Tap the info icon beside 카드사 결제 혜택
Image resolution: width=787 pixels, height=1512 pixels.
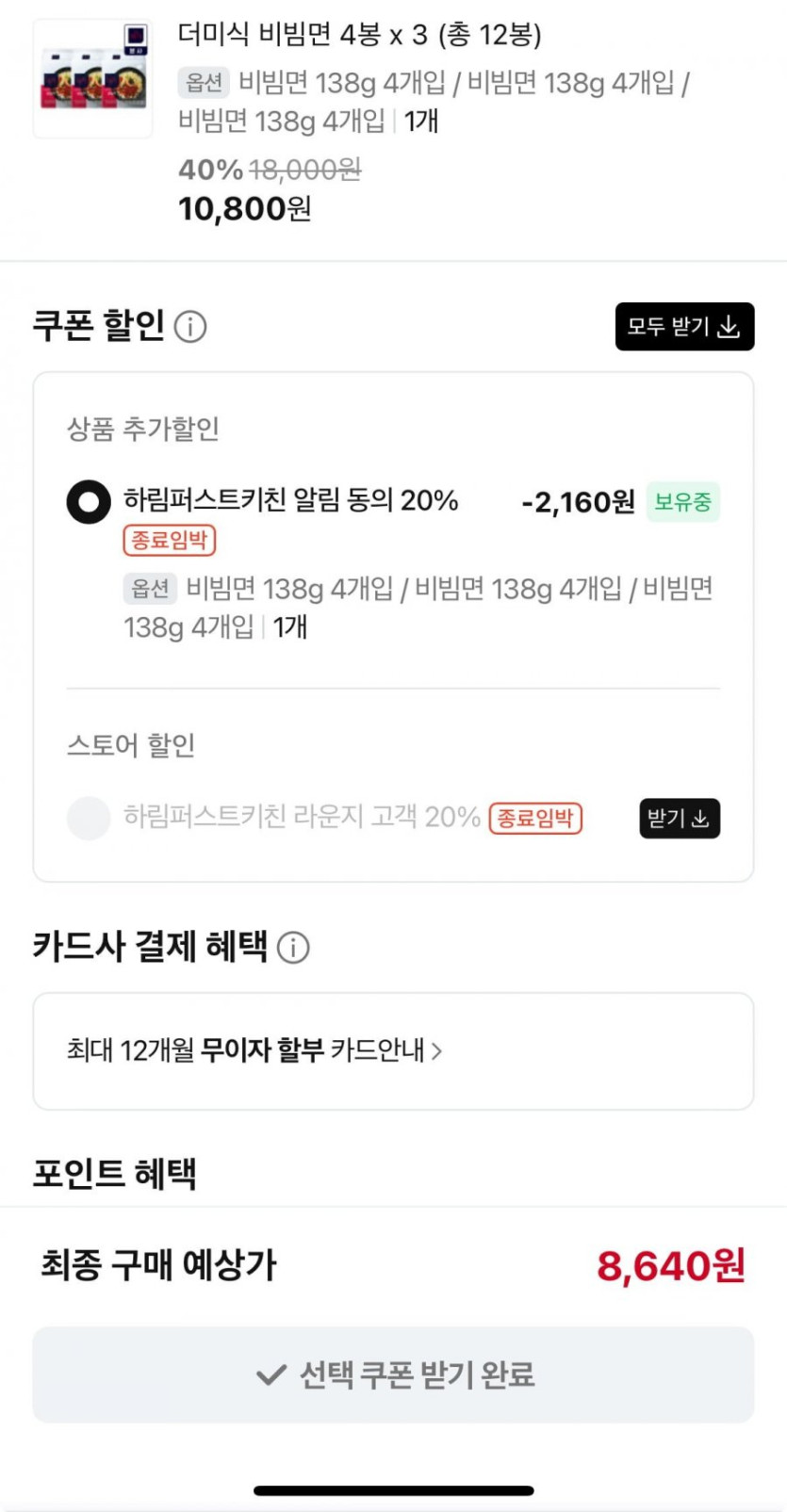coord(293,947)
